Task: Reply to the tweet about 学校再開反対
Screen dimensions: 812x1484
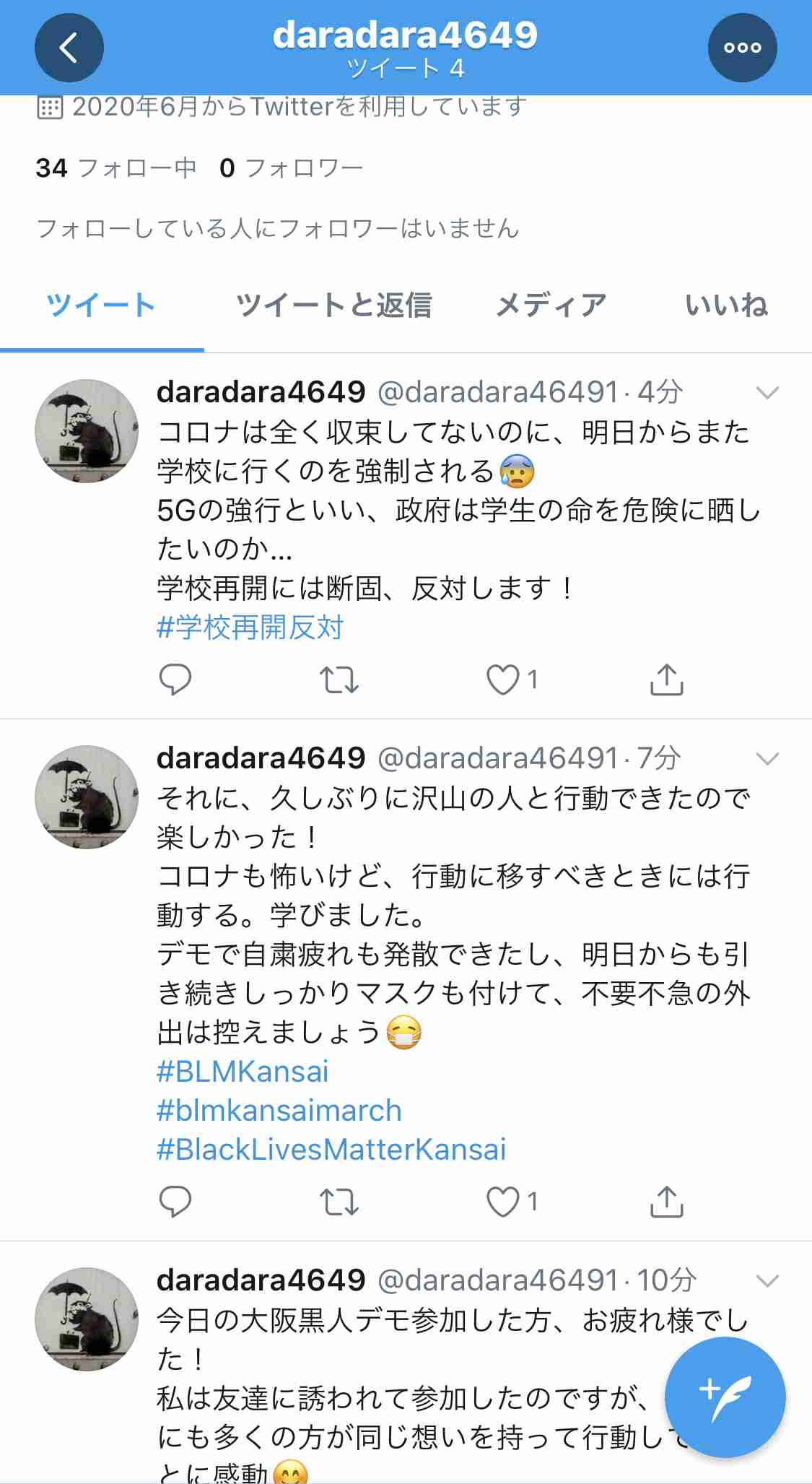Action: [x=175, y=679]
